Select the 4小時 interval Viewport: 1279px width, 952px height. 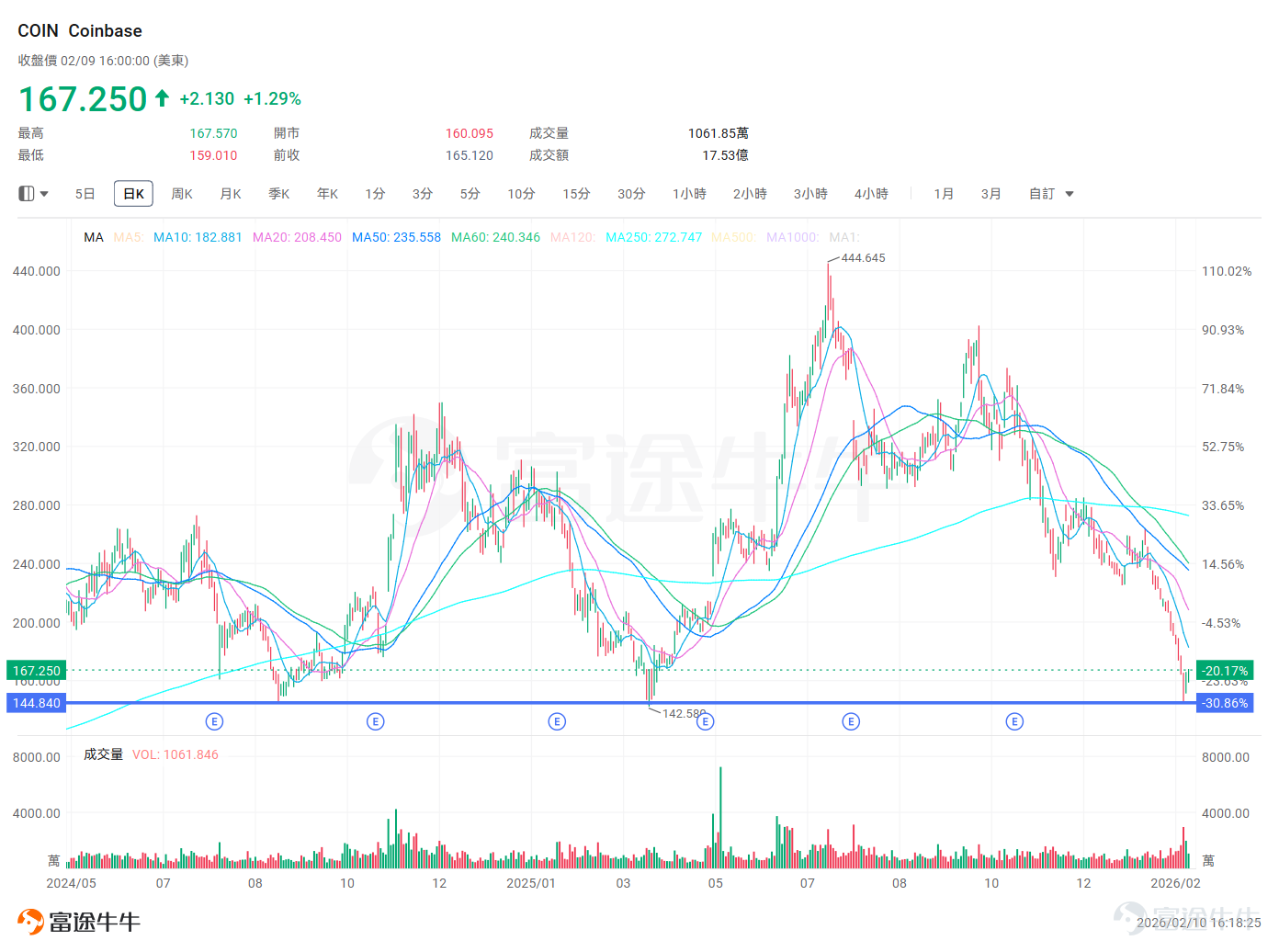pyautogui.click(x=871, y=194)
